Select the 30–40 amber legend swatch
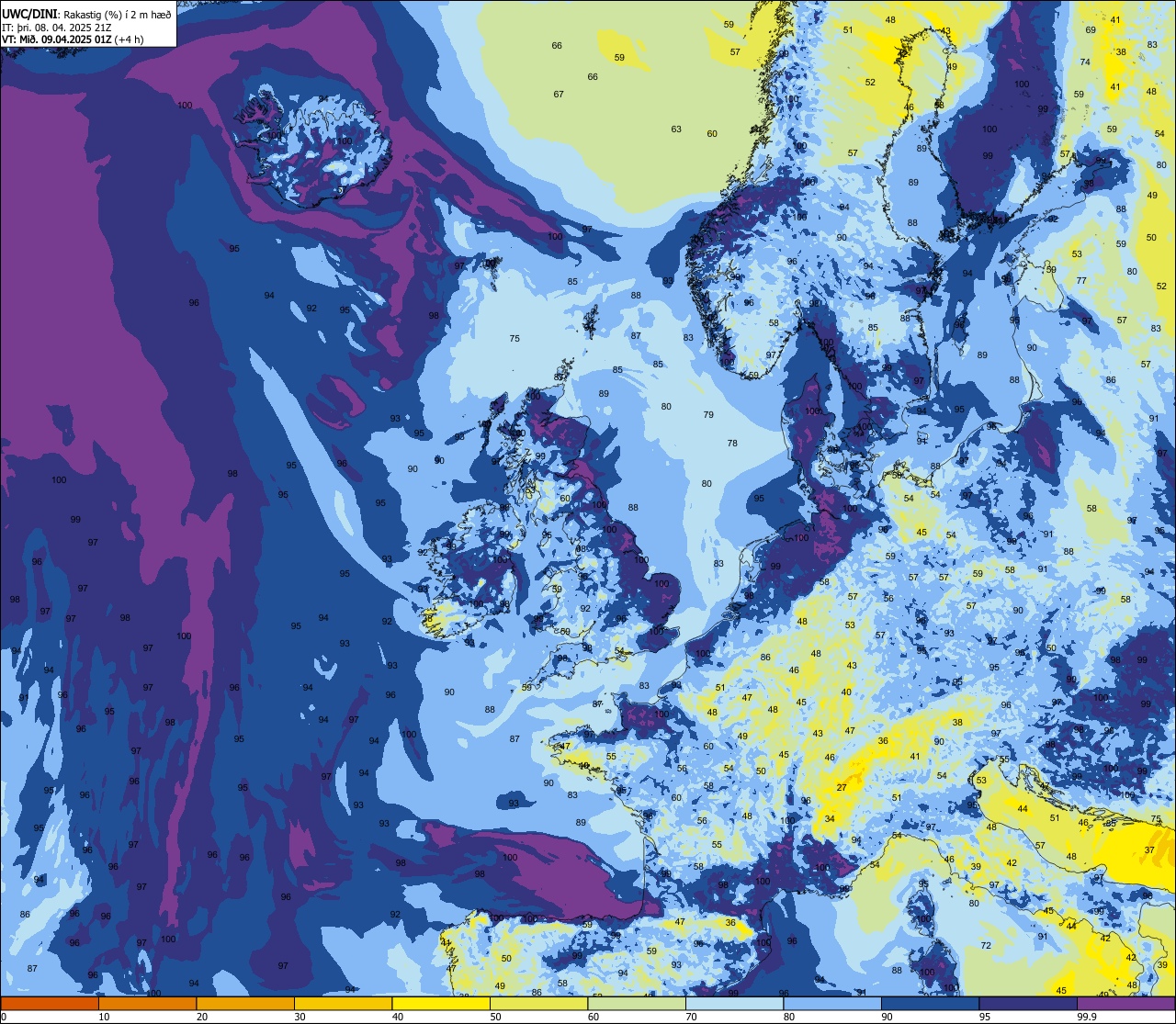The image size is (1176, 1024). pos(343,1003)
